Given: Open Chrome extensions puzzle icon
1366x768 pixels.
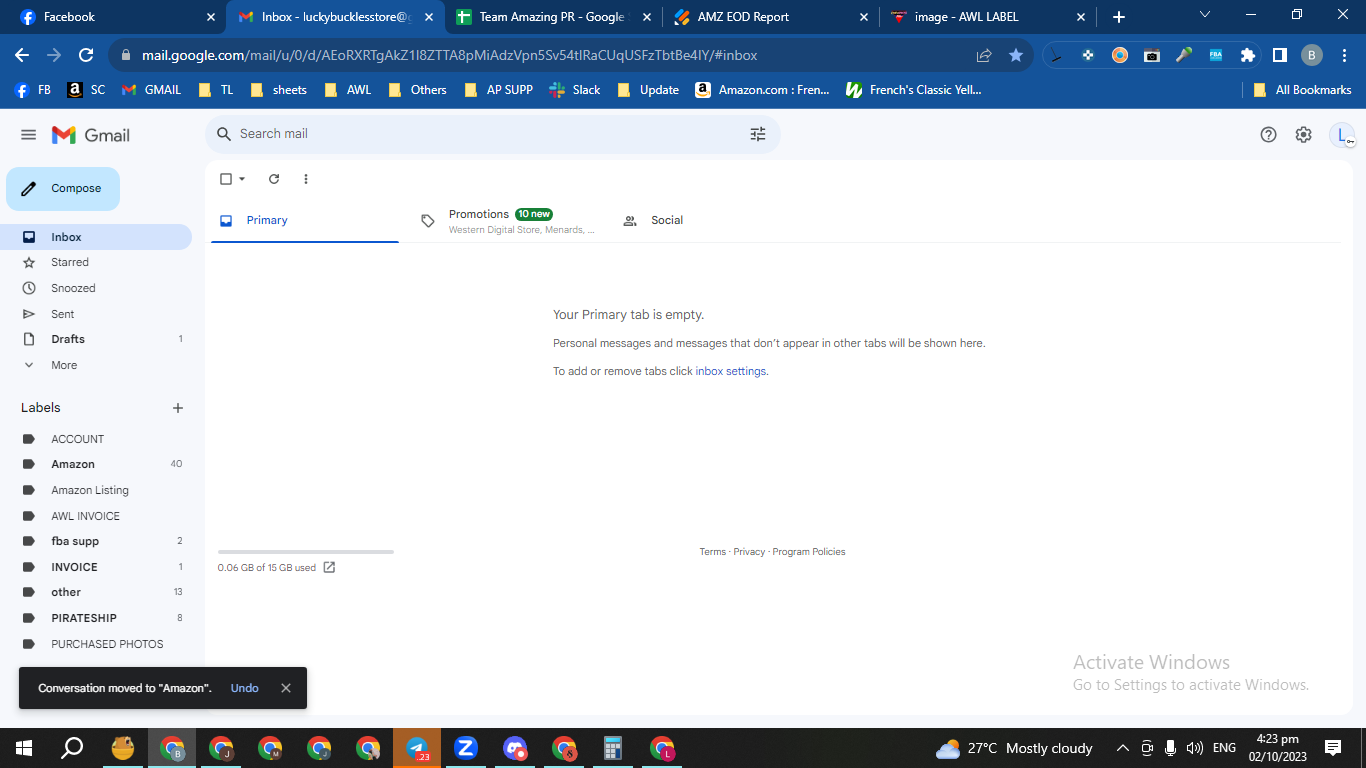Looking at the screenshot, I should tap(1247, 55).
